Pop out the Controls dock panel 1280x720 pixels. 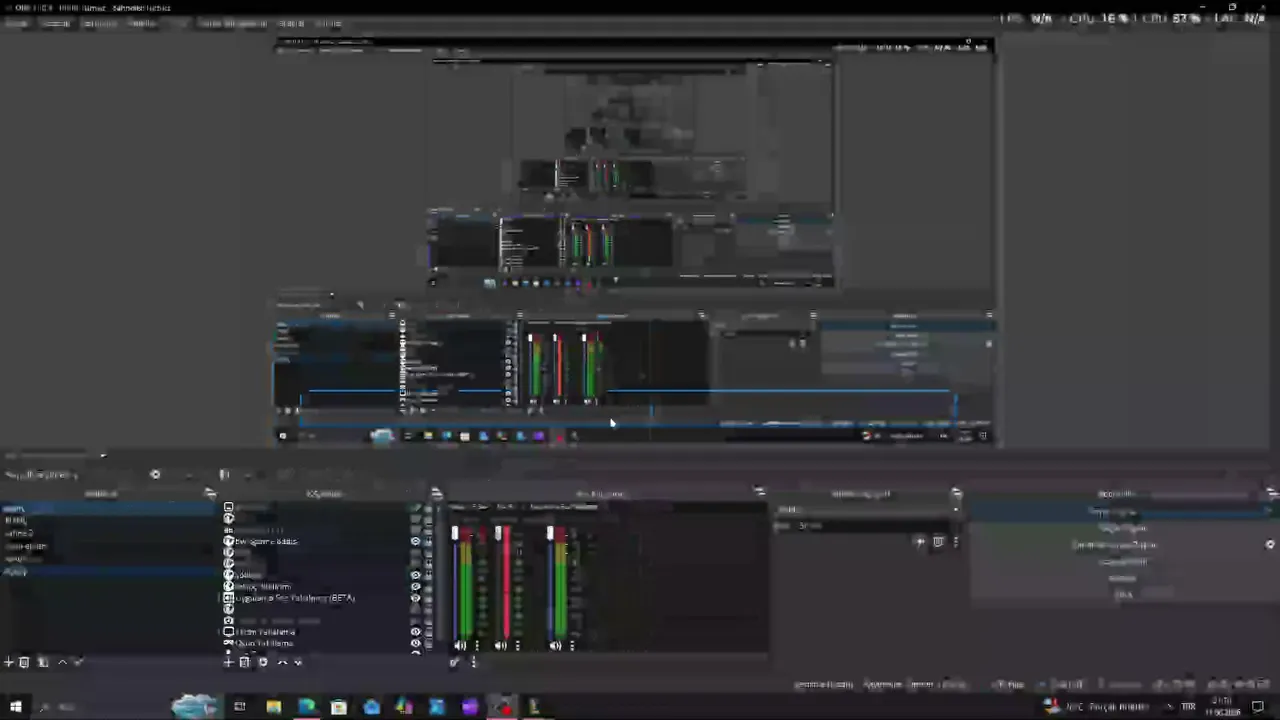tap(1271, 494)
